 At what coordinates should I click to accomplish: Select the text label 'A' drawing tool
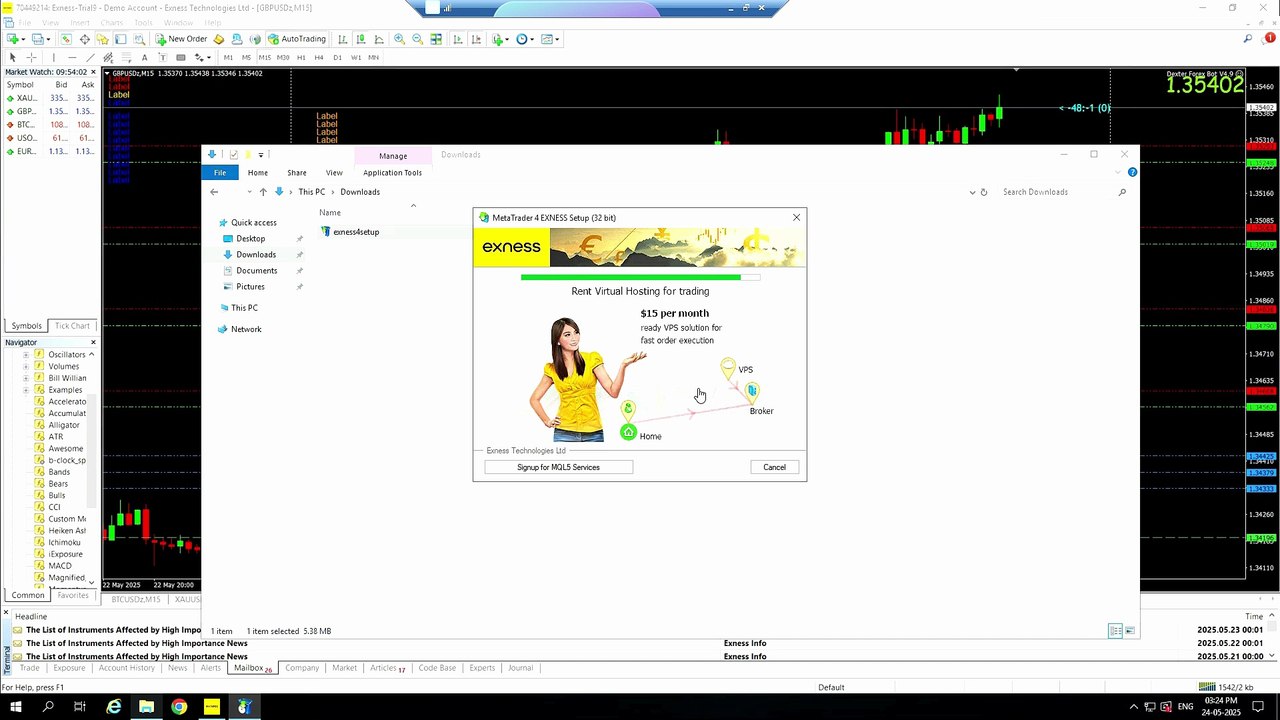click(x=144, y=57)
